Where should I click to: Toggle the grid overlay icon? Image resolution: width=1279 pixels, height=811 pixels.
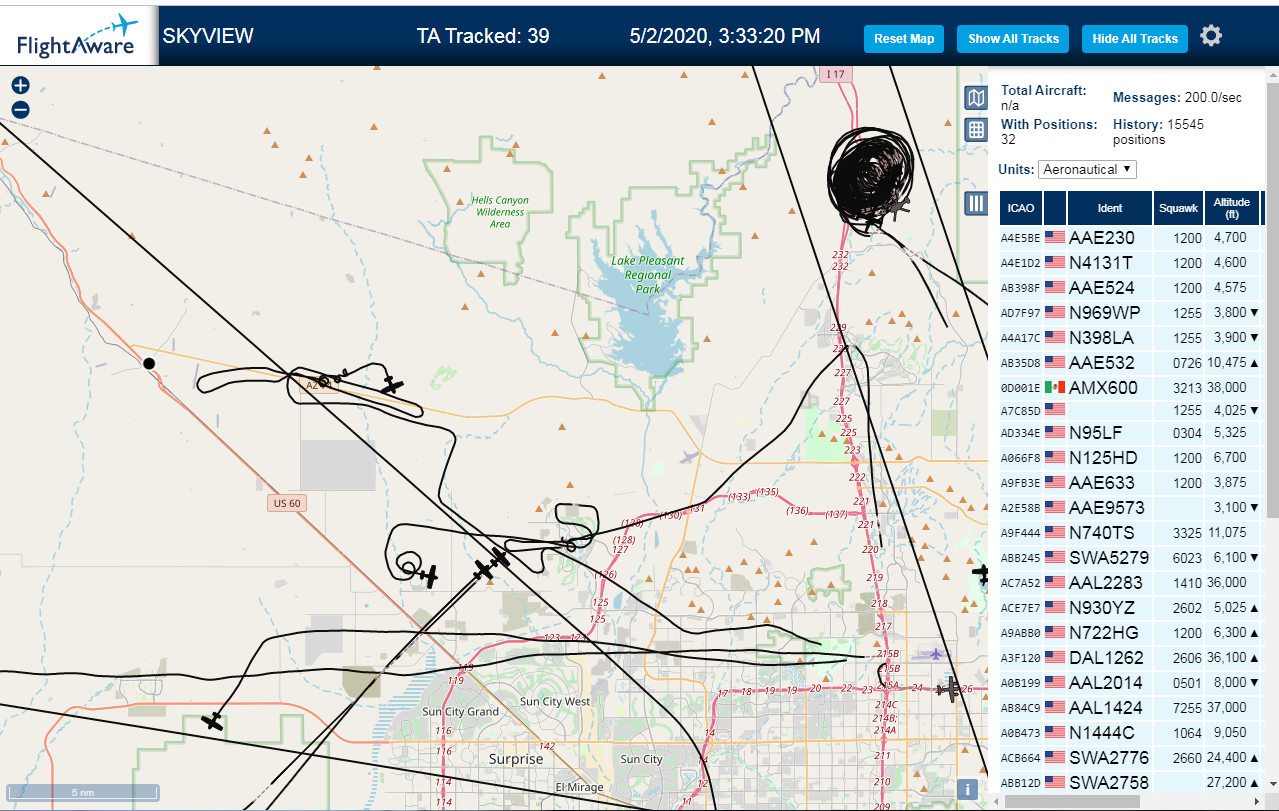pyautogui.click(x=976, y=129)
